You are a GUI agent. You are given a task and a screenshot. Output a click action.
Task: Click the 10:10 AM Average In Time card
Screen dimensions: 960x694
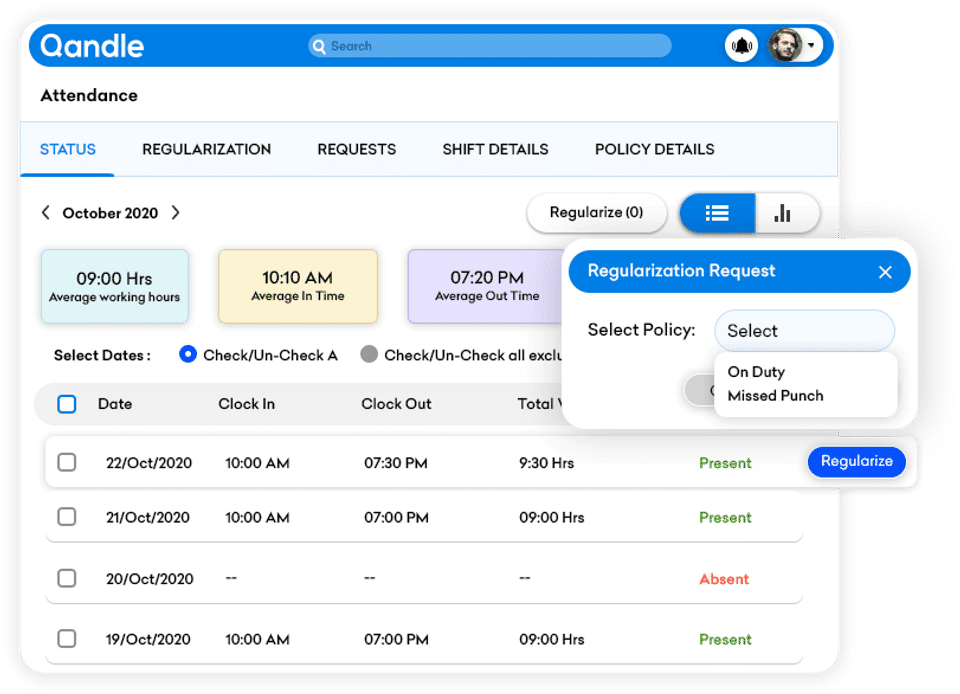pyautogui.click(x=298, y=286)
